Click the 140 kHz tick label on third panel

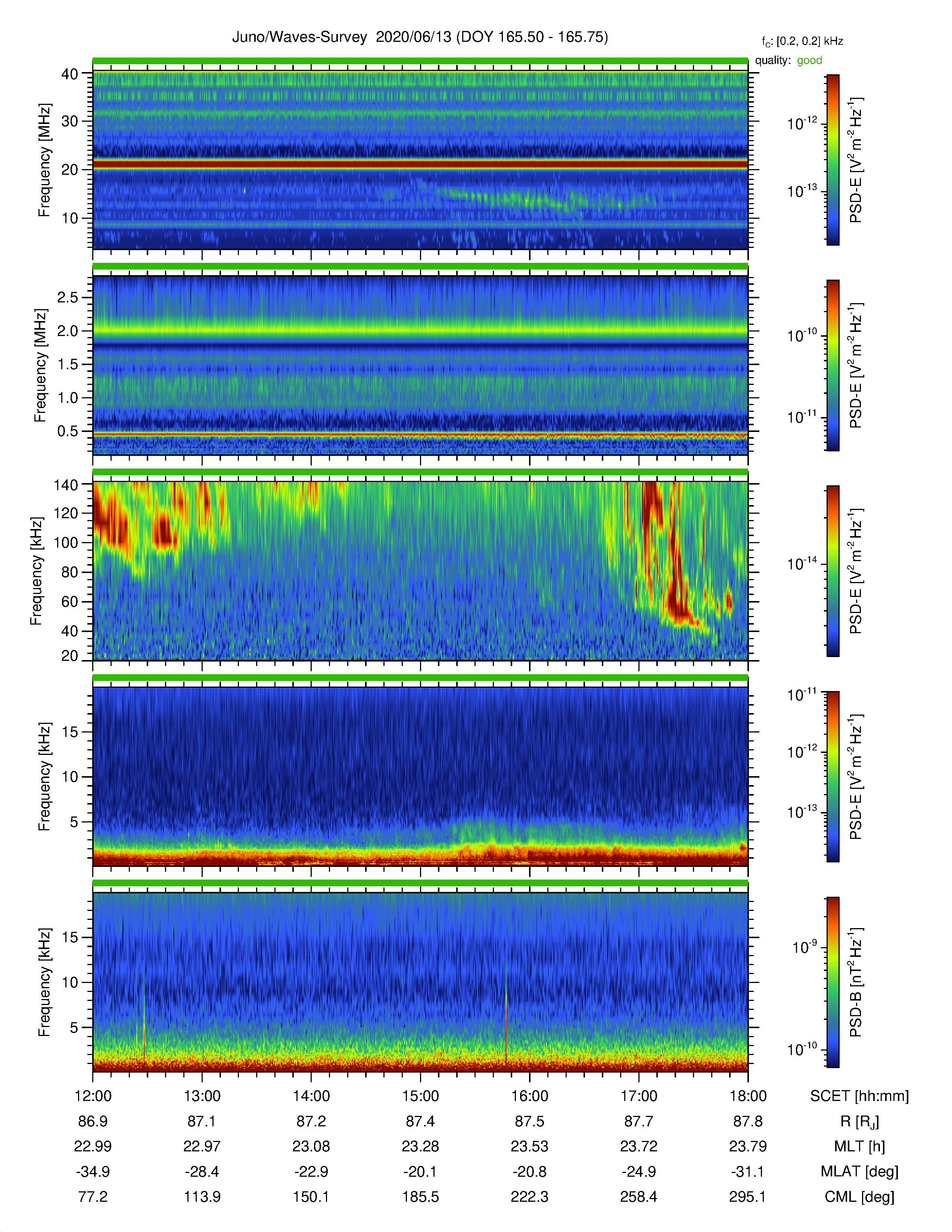click(65, 485)
